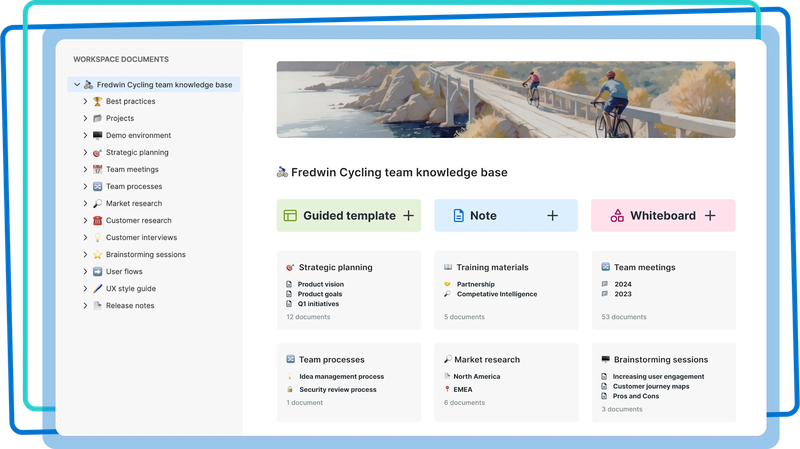The width and height of the screenshot is (800, 449).
Task: Click the plus icon on Whiteboard
Action: pyautogui.click(x=710, y=216)
